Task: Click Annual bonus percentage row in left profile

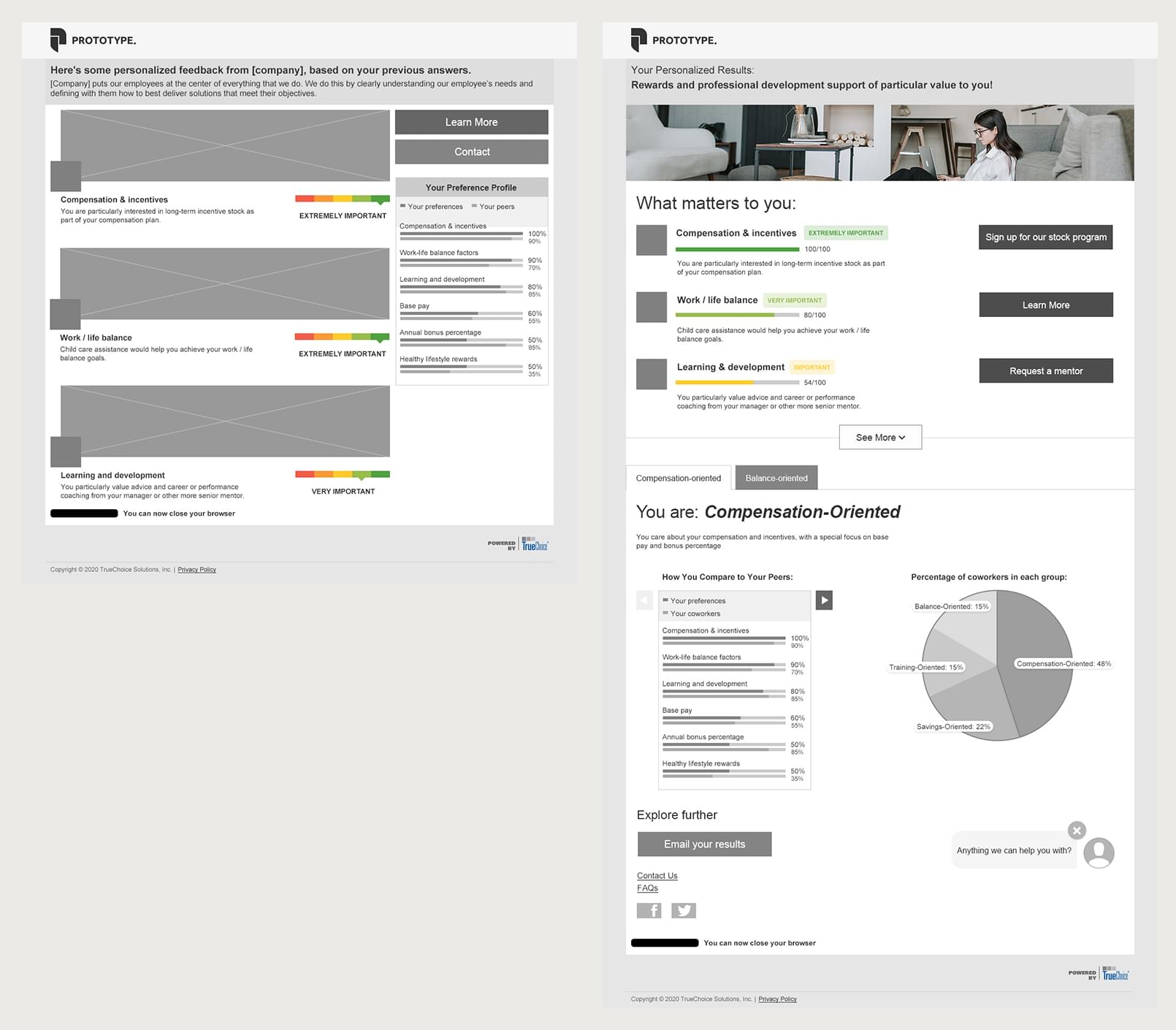Action: pos(471,339)
